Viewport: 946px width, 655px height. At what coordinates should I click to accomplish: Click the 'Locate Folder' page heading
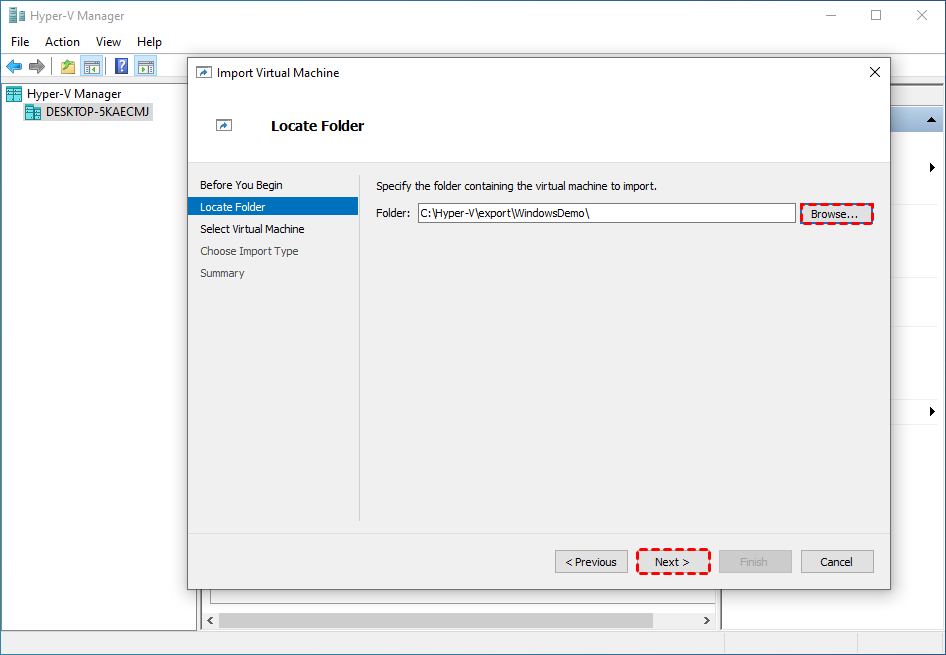click(x=317, y=126)
